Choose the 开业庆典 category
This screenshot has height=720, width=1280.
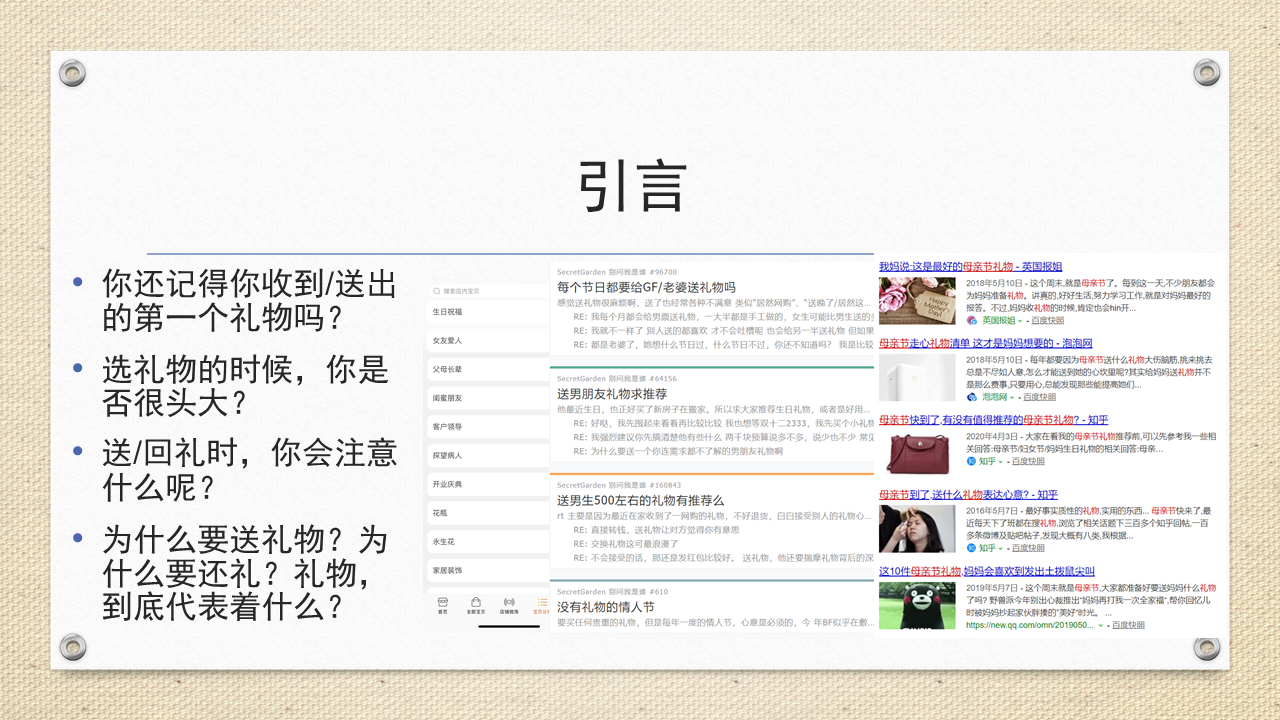(x=488, y=484)
